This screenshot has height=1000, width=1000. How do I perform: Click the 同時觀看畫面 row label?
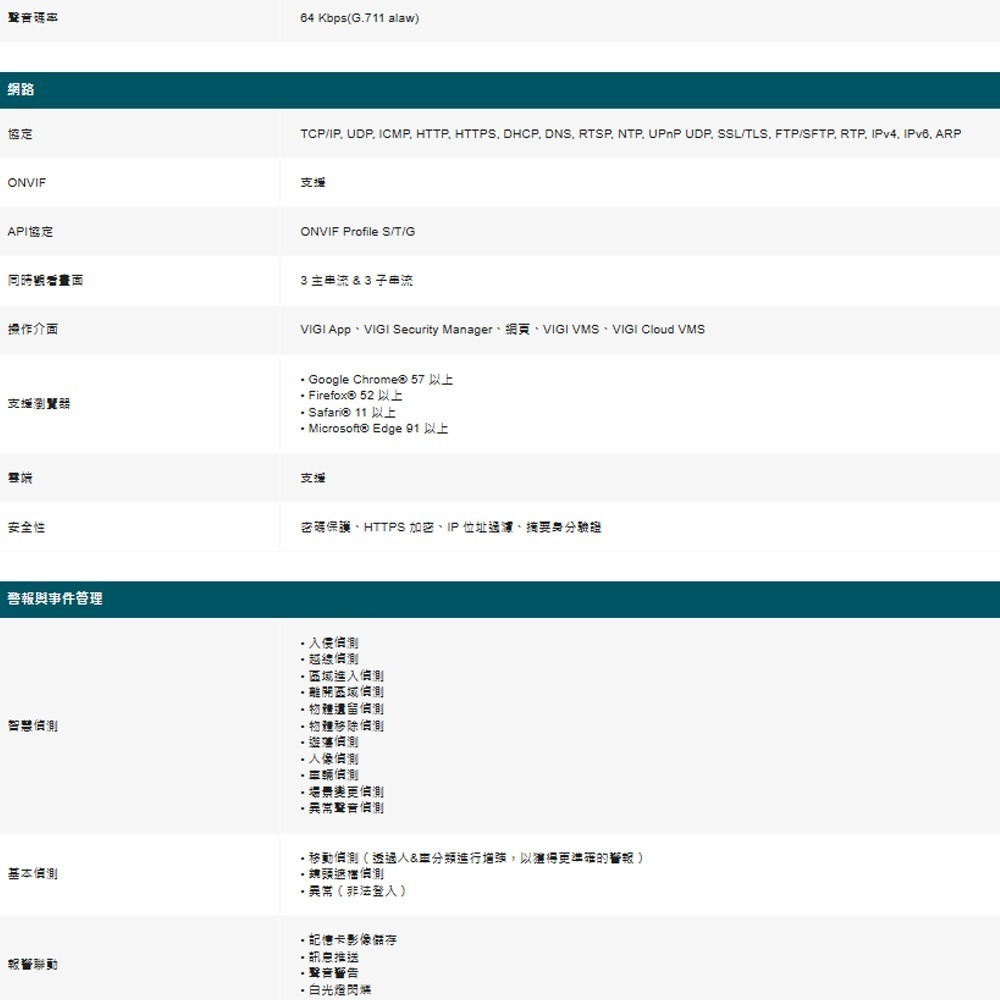coord(46,280)
